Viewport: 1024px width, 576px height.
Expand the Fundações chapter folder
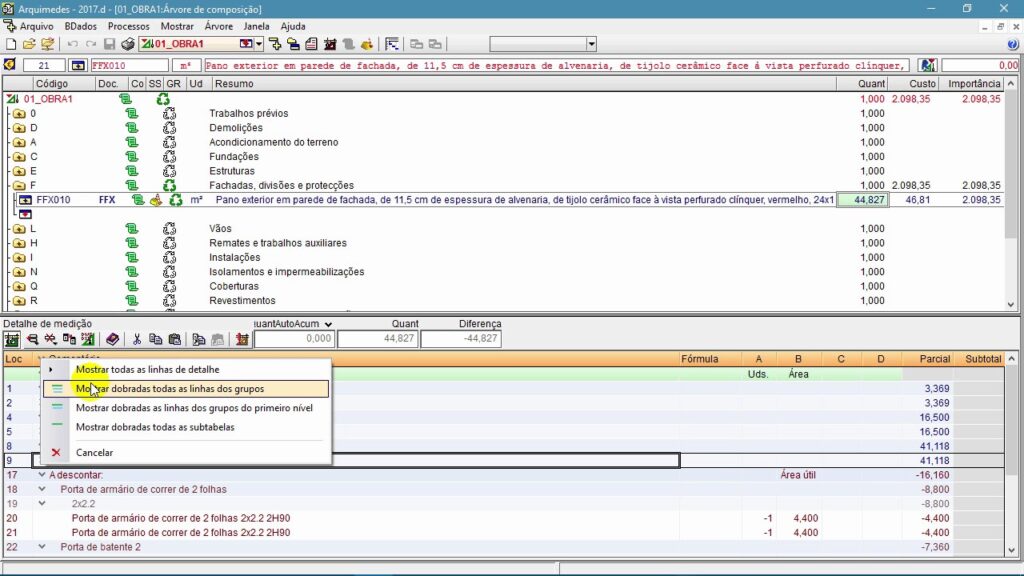click(18, 157)
